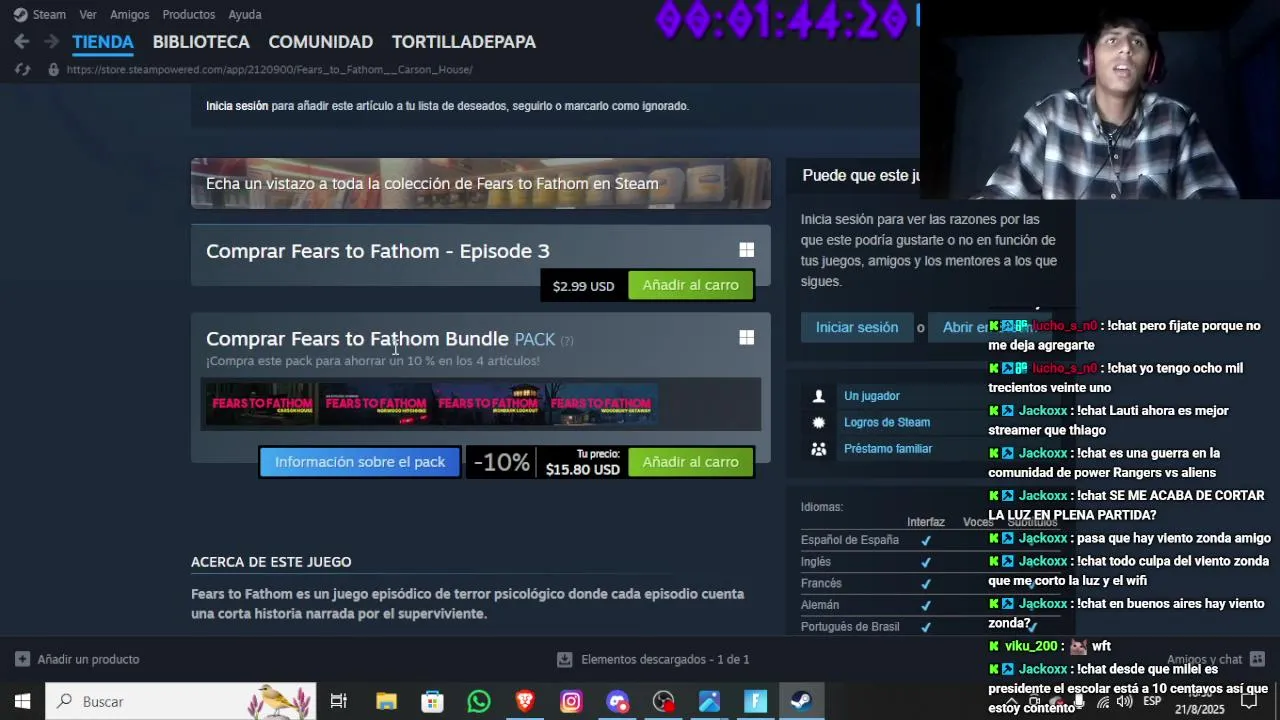Open the Woodbury Getaway bundle thumbnail
Image resolution: width=1280 pixels, height=720 pixels.
601,404
